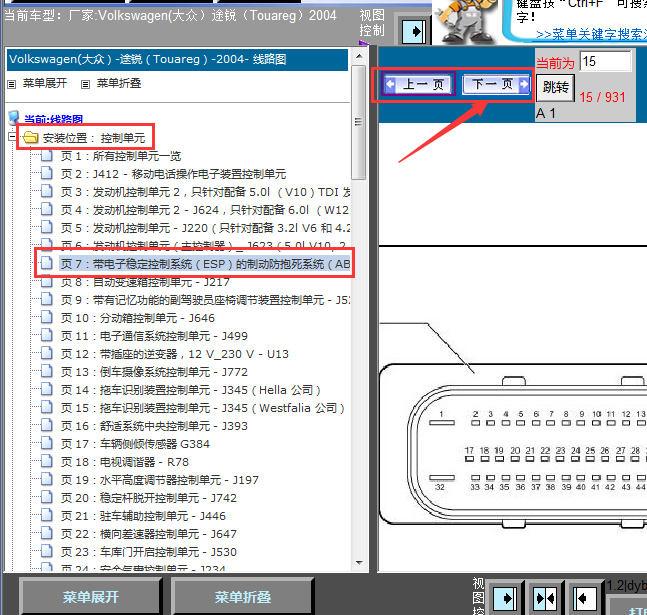
Task: Click page icon of 页 23 车库门开启控制单元
Action: point(47,551)
